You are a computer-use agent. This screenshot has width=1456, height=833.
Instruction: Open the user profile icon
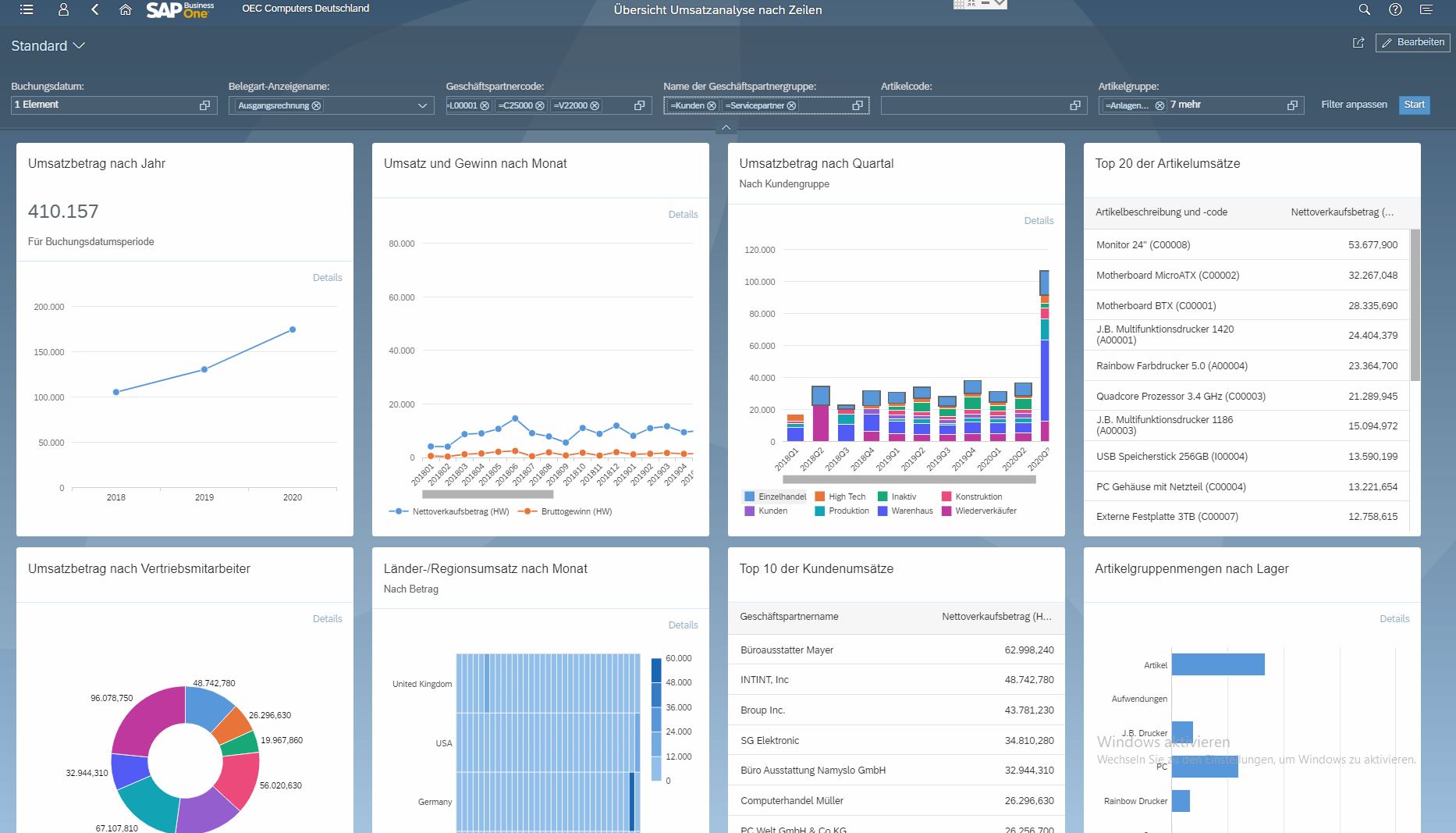[x=63, y=9]
